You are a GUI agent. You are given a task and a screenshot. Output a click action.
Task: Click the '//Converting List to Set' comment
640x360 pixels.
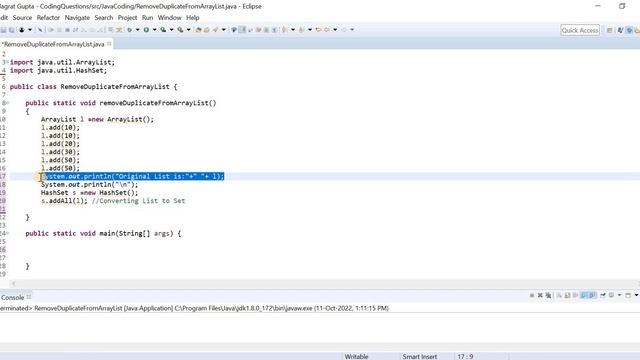[138, 201]
